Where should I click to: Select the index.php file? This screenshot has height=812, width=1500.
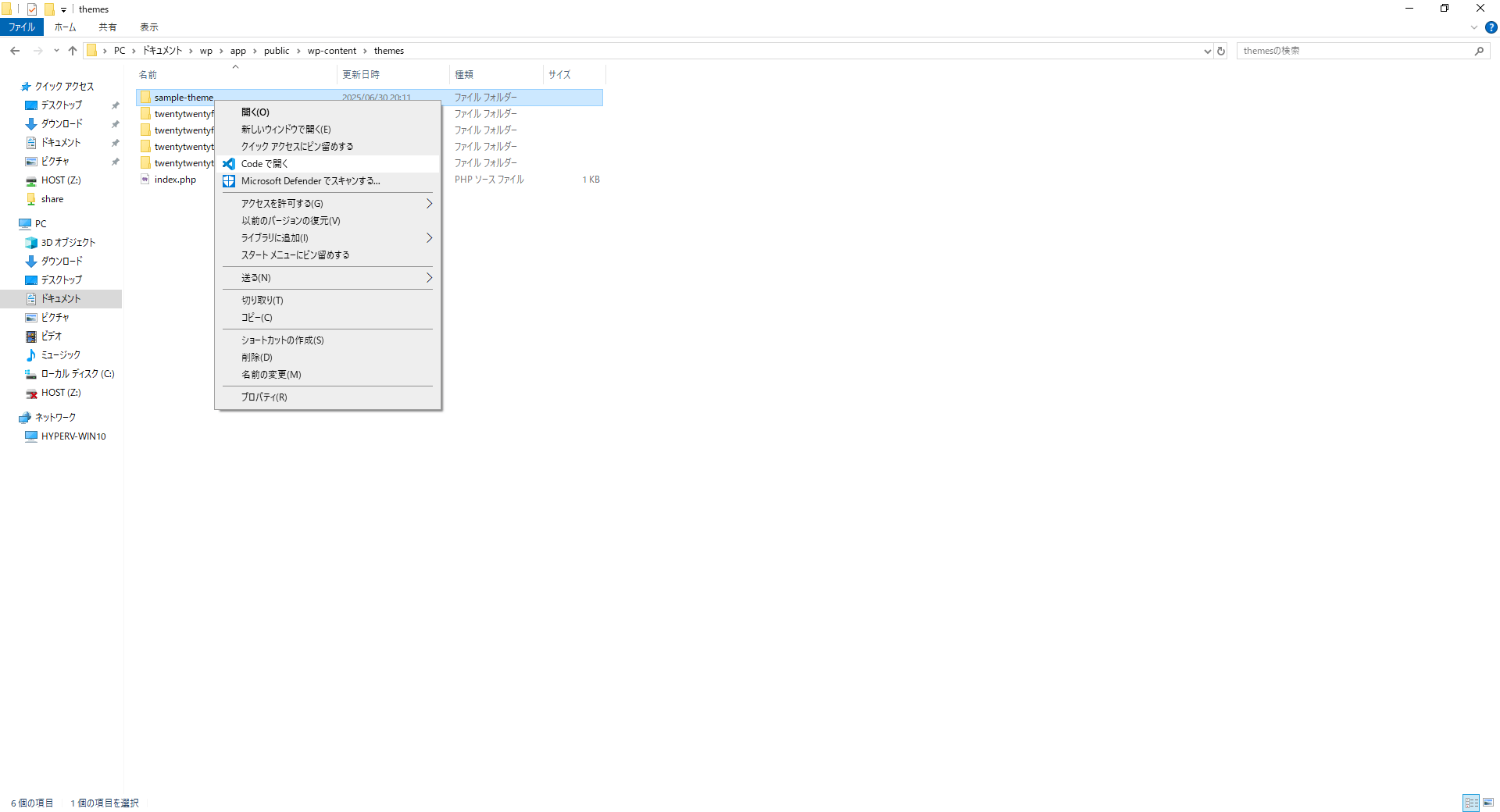[x=175, y=180]
